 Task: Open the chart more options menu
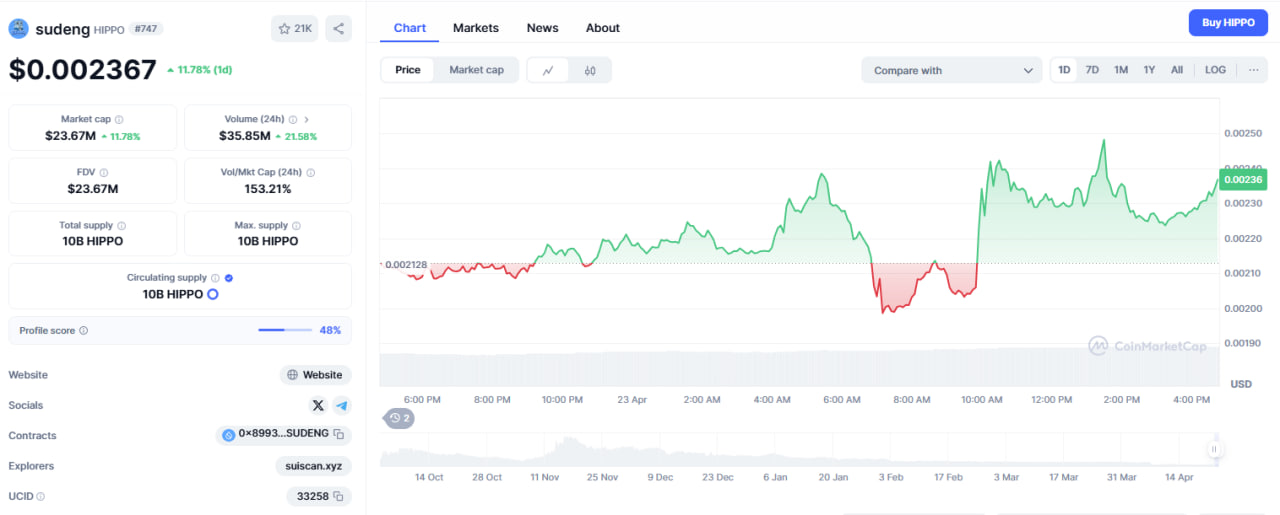point(1253,70)
